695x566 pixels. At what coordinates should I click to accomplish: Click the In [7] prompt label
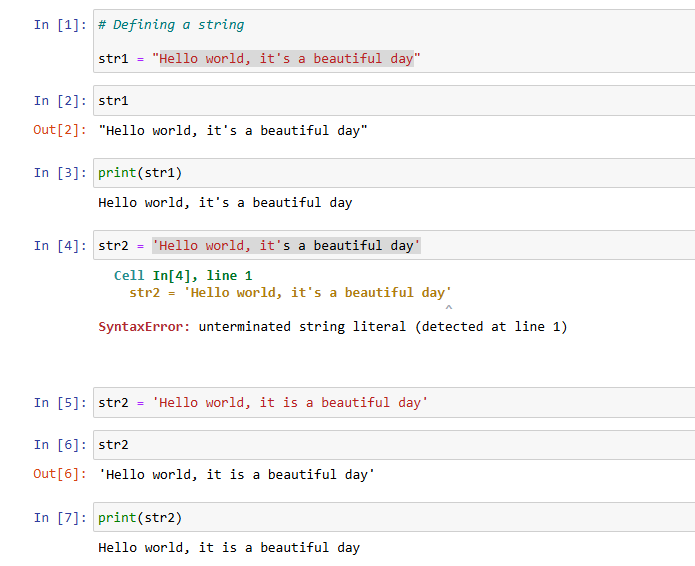[x=60, y=518]
